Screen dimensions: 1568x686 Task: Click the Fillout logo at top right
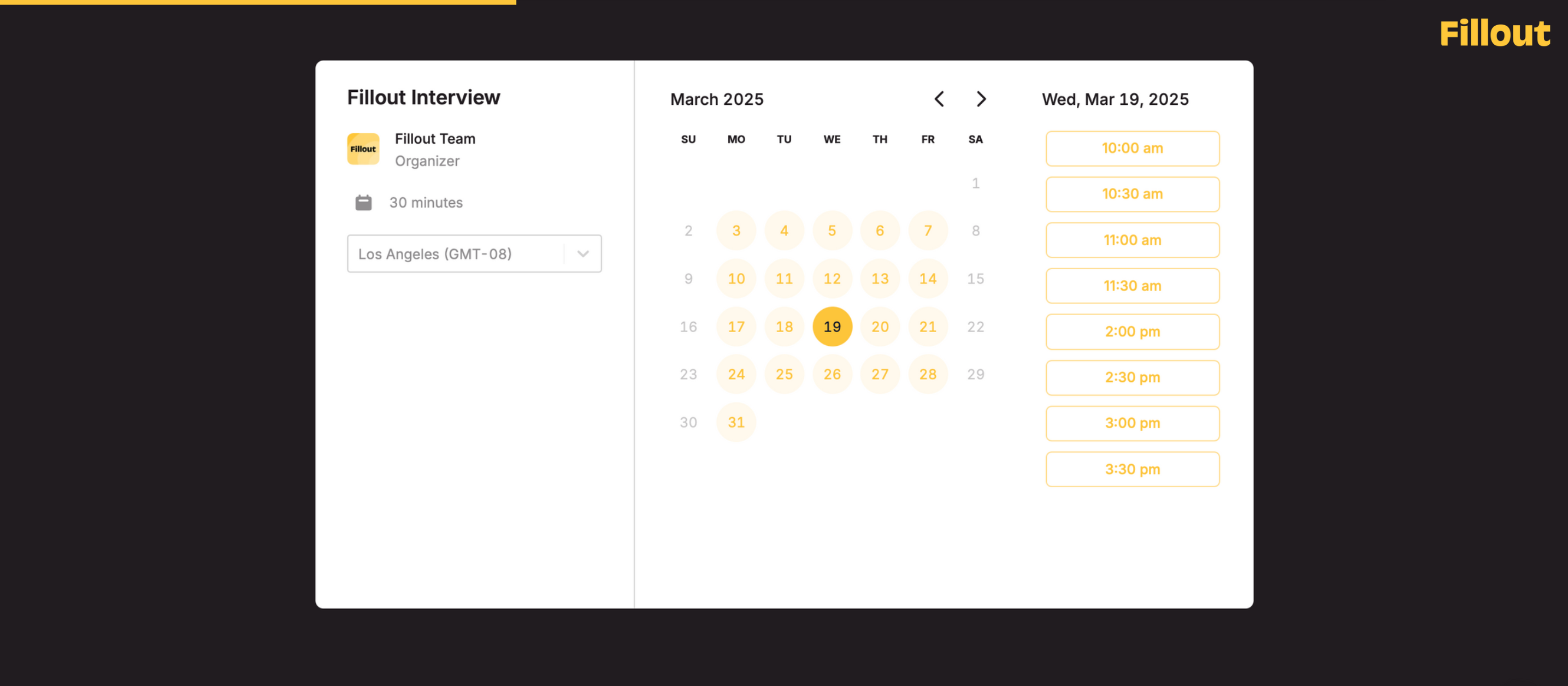tap(1494, 33)
